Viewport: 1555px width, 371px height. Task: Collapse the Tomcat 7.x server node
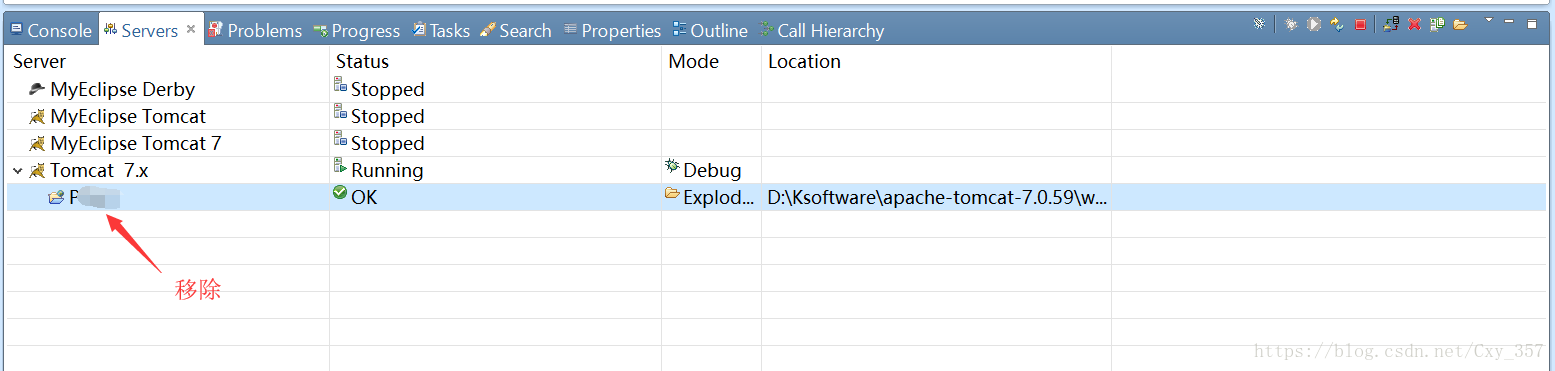click(18, 171)
